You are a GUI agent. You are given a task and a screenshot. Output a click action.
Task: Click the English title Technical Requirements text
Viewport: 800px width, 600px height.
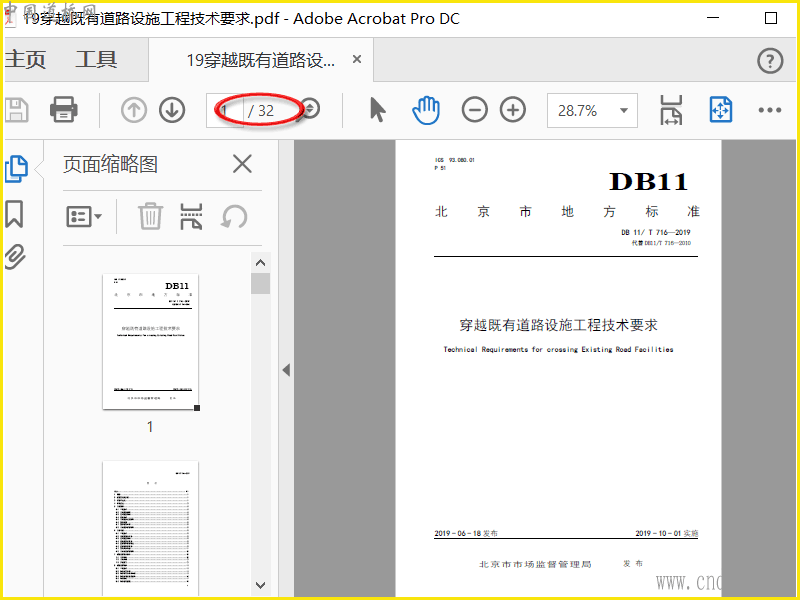(558, 349)
